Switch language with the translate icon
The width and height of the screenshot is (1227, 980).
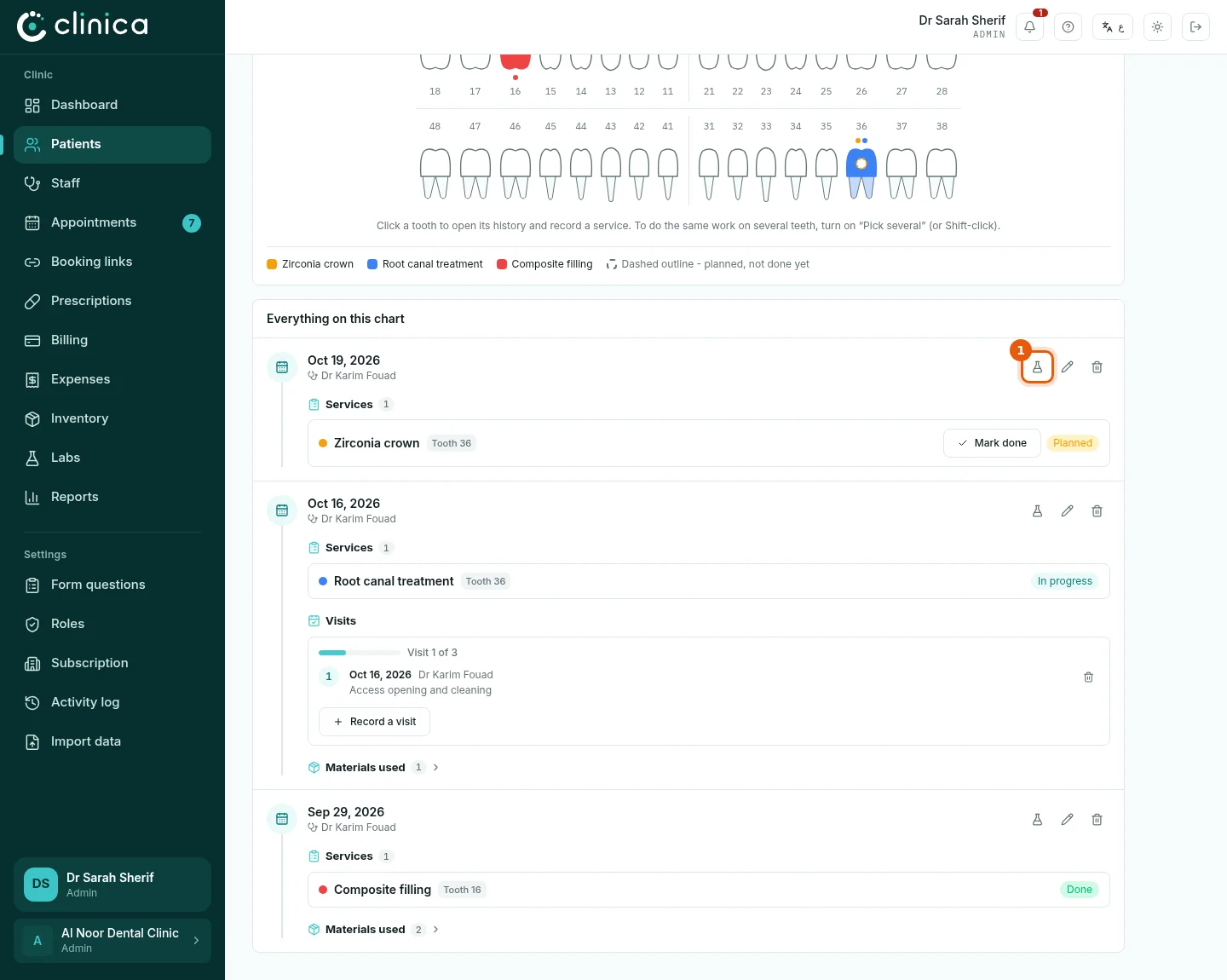pos(1113,27)
